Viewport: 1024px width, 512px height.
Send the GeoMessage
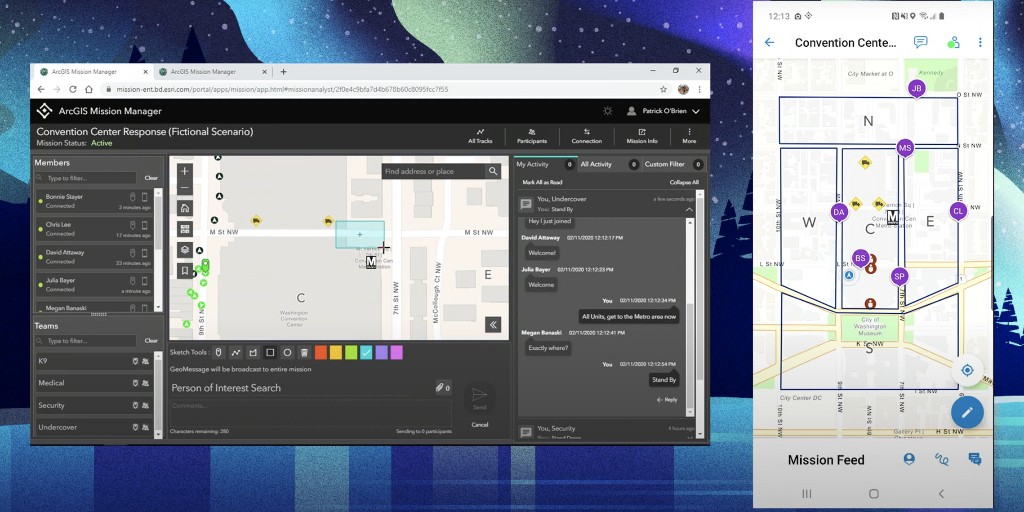pos(479,397)
